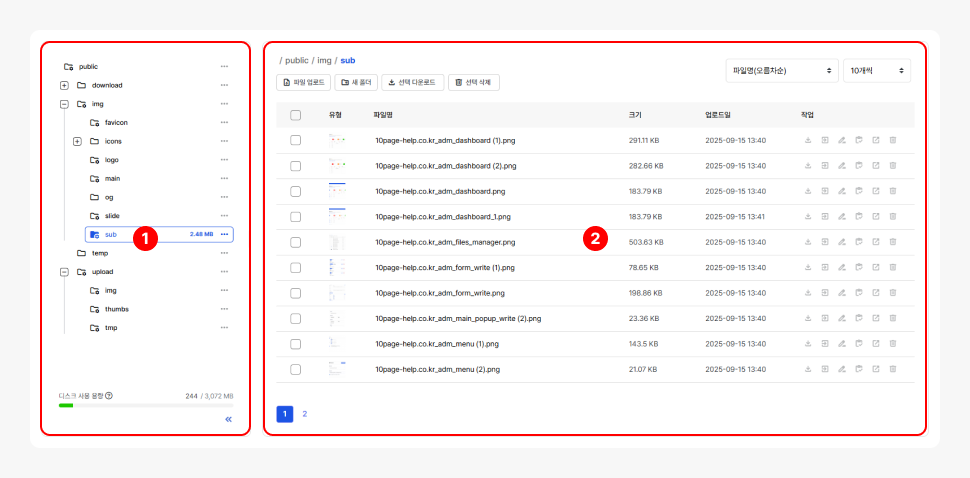The height and width of the screenshot is (478, 970).
Task: Collapse the img folder tree node
Action: click(x=65, y=104)
